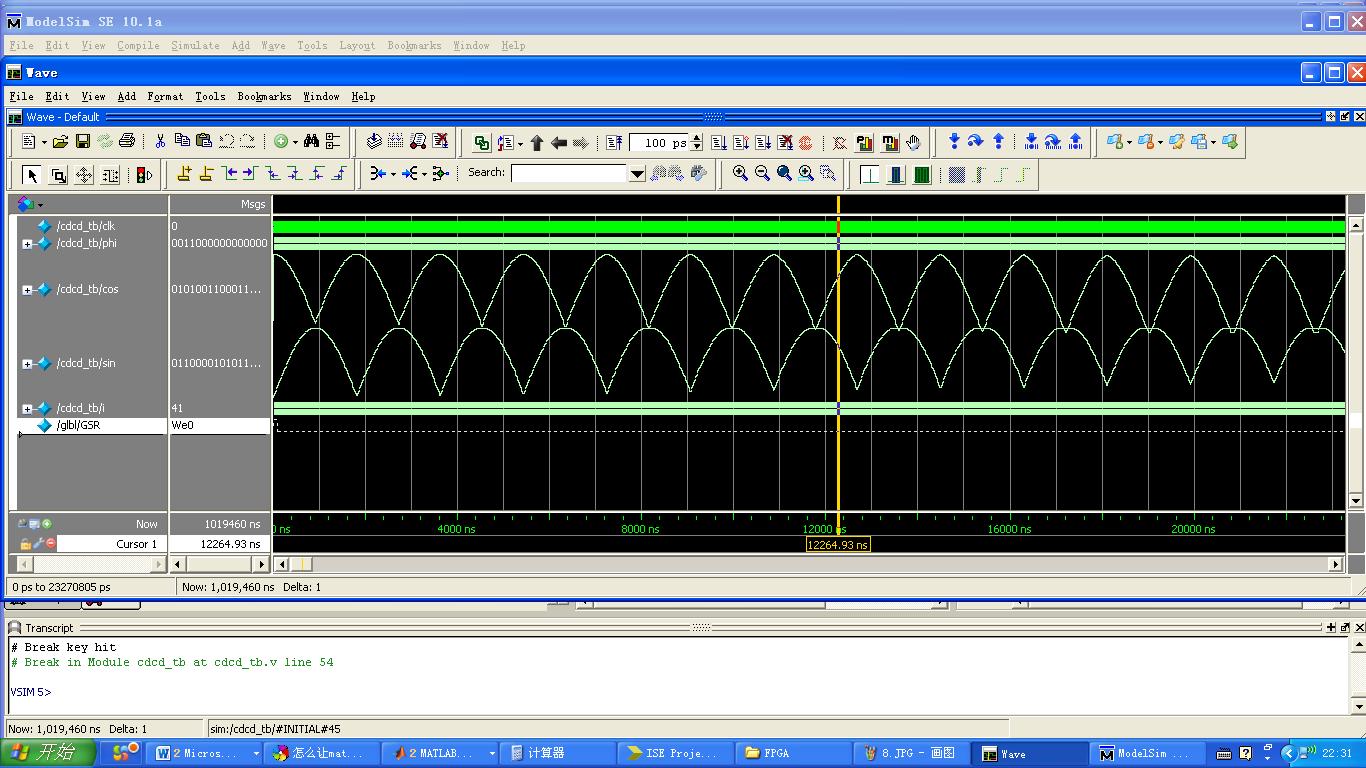Click the waveform vertical scrollbar down arrow
Image resolution: width=1366 pixels, height=768 pixels.
[1356, 501]
